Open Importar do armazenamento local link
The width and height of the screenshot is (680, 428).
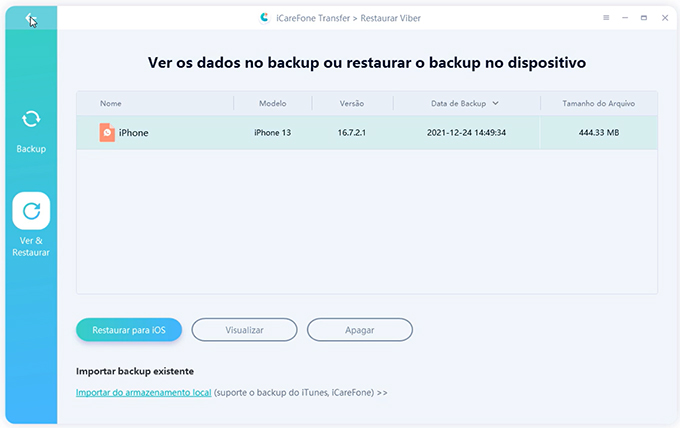click(144, 392)
